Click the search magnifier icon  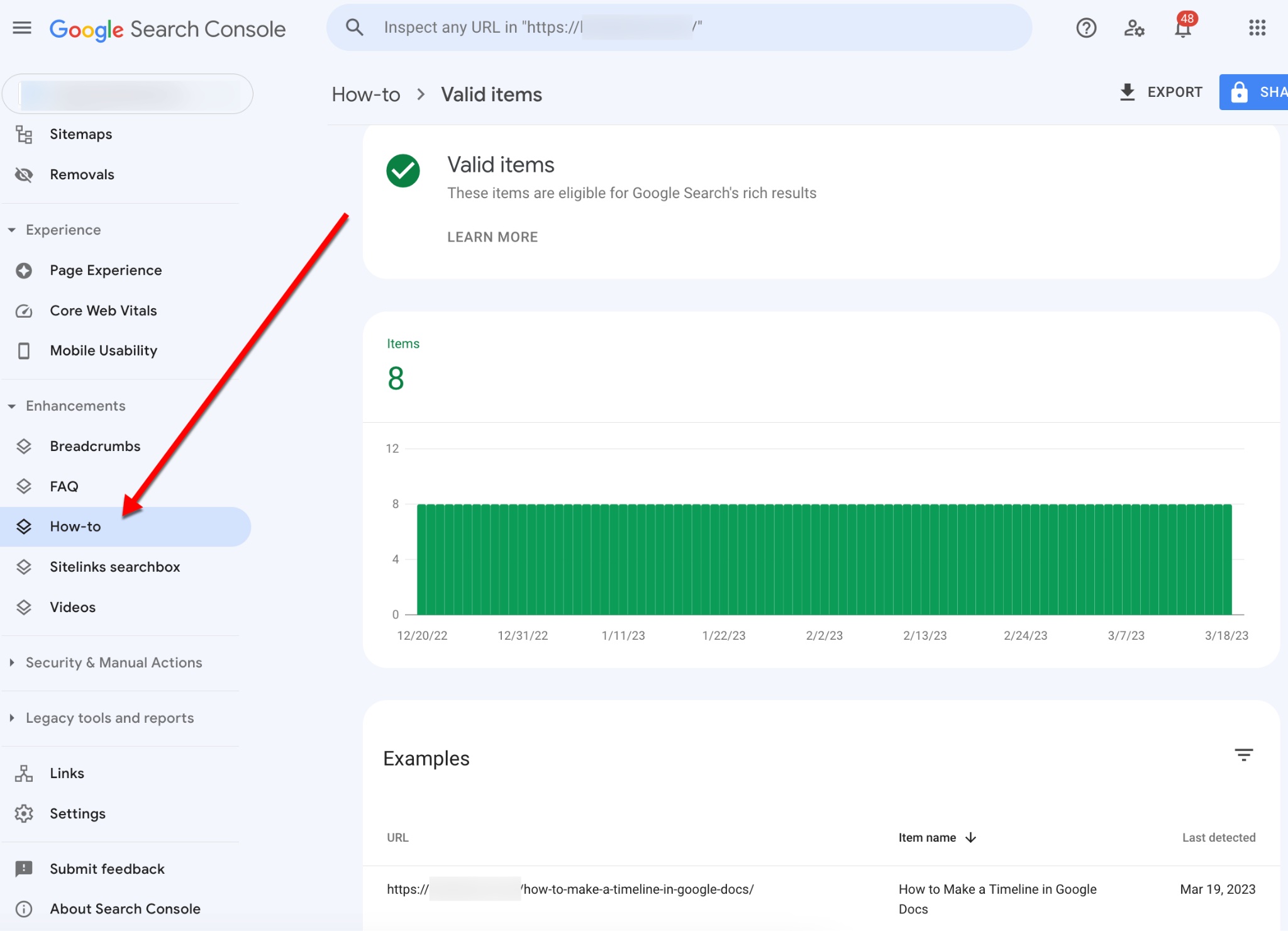(355, 27)
